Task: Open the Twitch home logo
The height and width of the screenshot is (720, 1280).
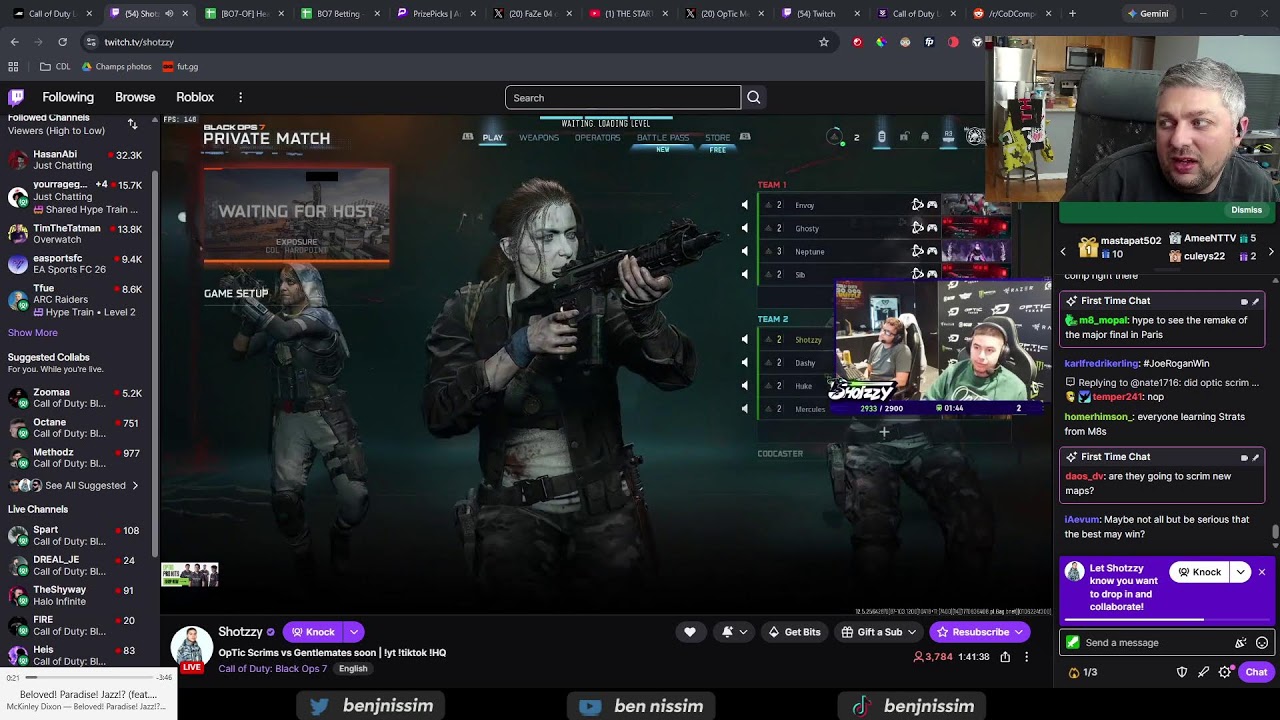Action: [x=16, y=97]
